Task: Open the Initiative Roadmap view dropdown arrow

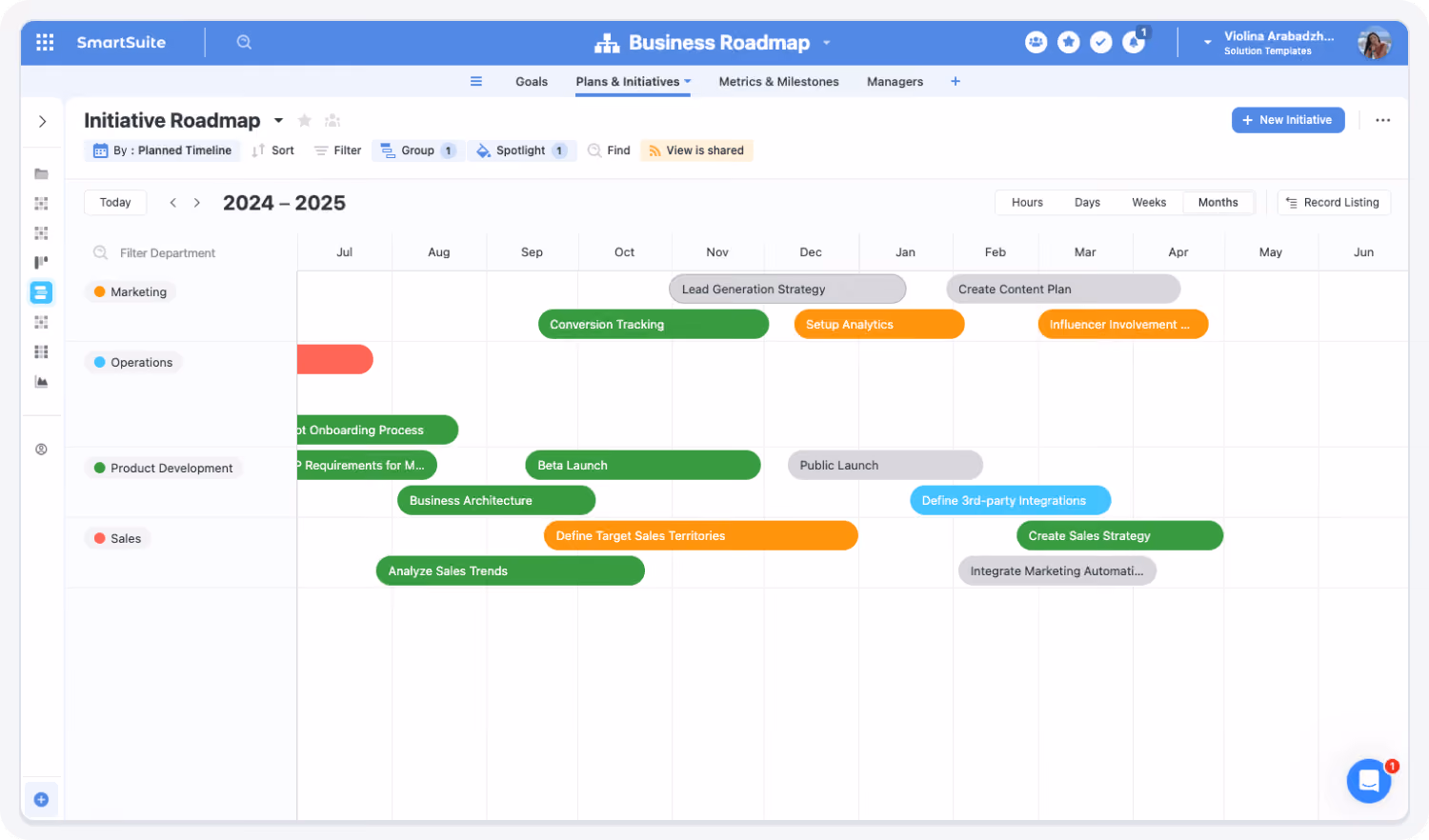Action: 278,120
